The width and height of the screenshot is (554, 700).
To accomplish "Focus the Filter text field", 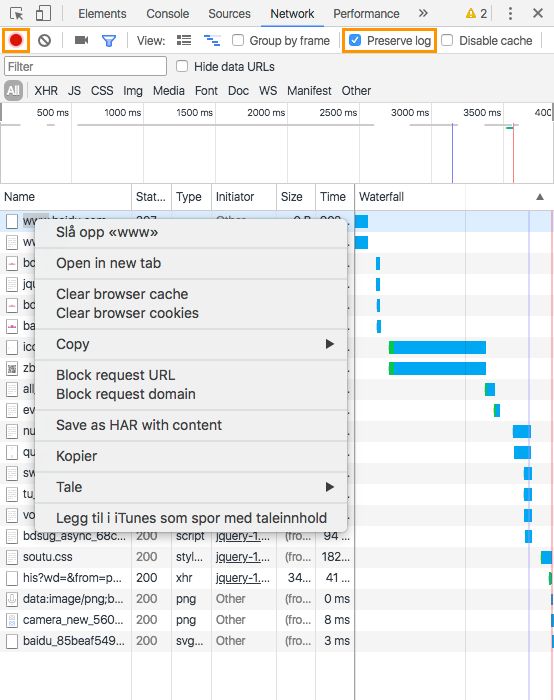I will pos(85,67).
